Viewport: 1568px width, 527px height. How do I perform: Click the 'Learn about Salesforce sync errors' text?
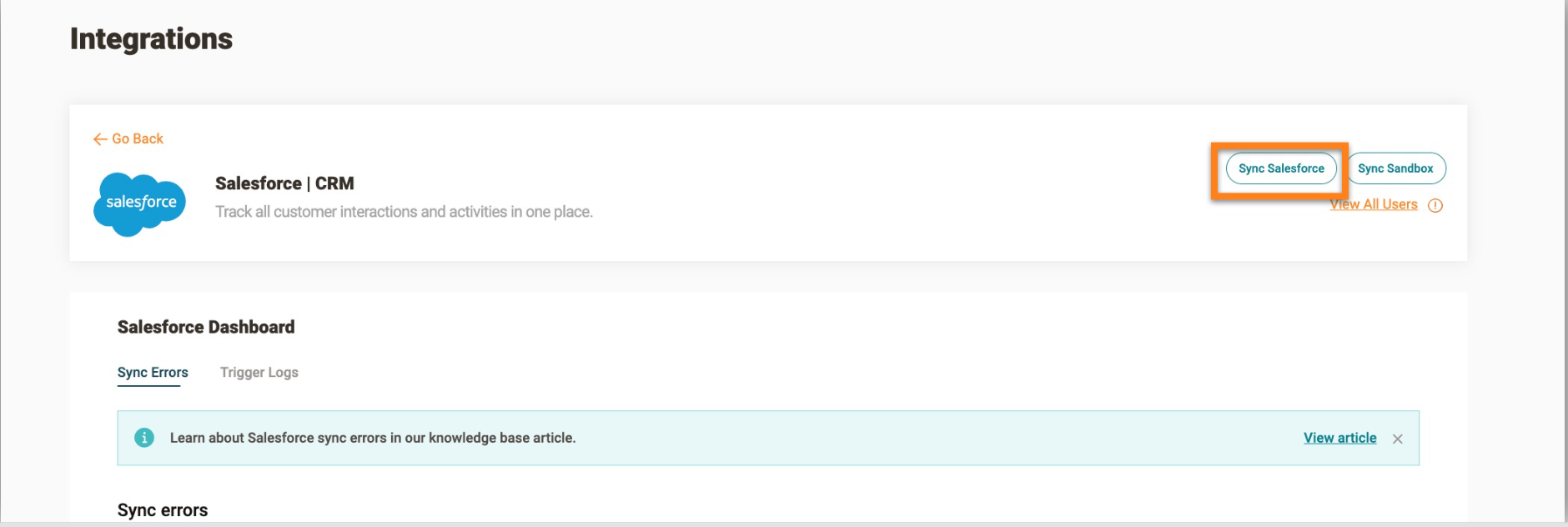(x=373, y=438)
